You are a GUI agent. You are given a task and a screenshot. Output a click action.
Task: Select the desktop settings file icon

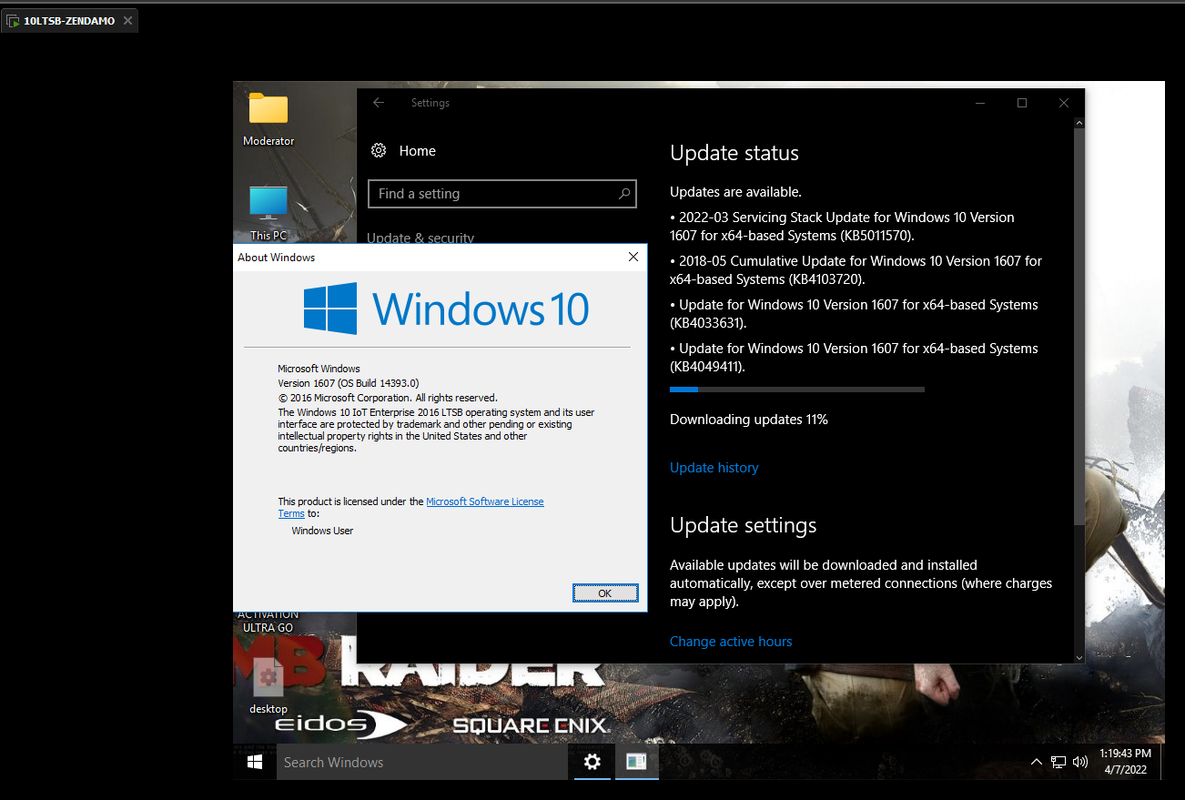pos(268,677)
